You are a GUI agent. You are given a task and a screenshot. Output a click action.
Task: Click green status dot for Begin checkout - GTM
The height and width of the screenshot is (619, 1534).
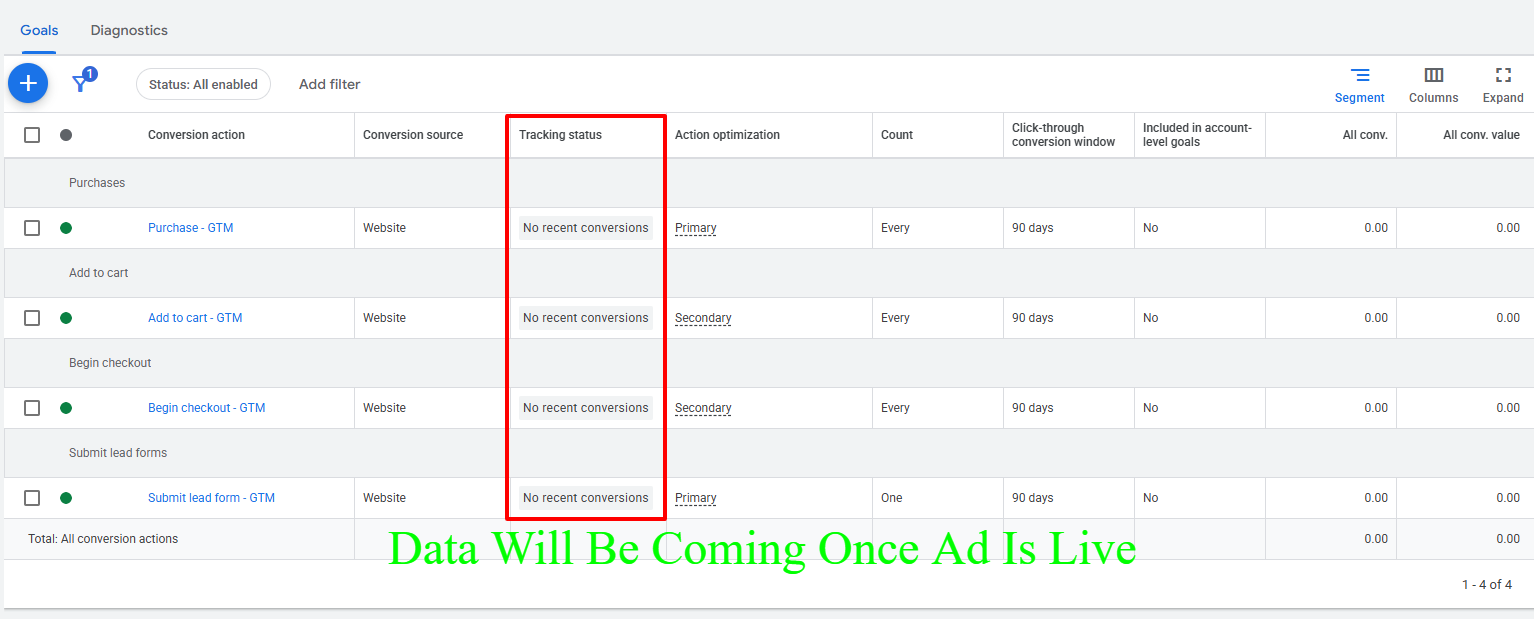(x=66, y=408)
